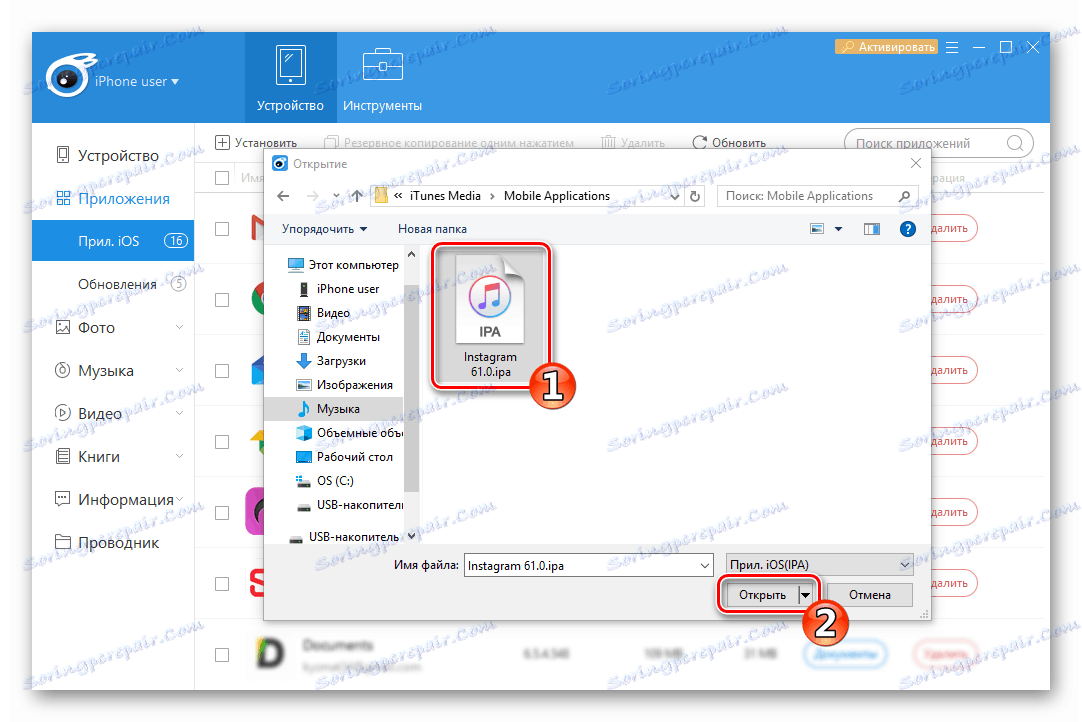Select Объемные объекты in the folder tree

coord(349,433)
